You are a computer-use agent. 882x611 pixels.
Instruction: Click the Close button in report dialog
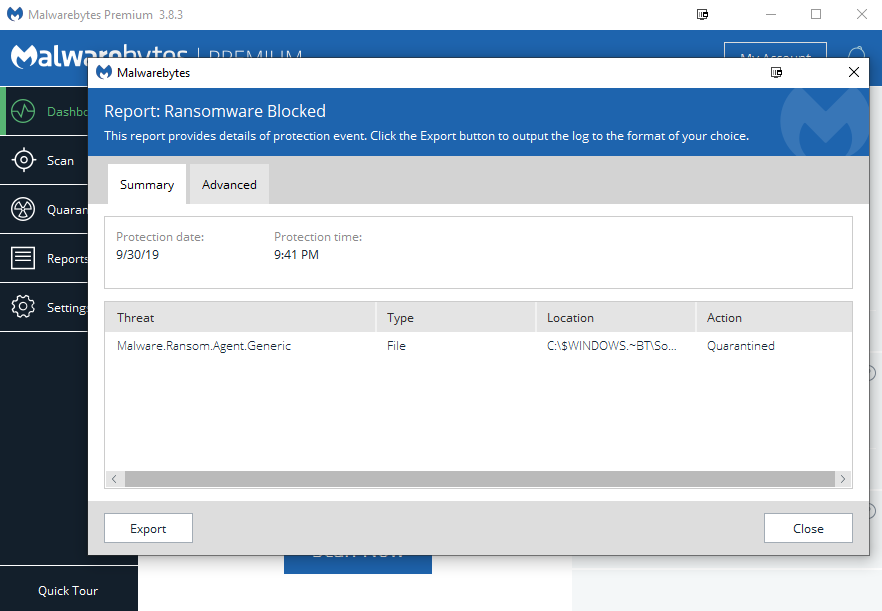tap(808, 528)
